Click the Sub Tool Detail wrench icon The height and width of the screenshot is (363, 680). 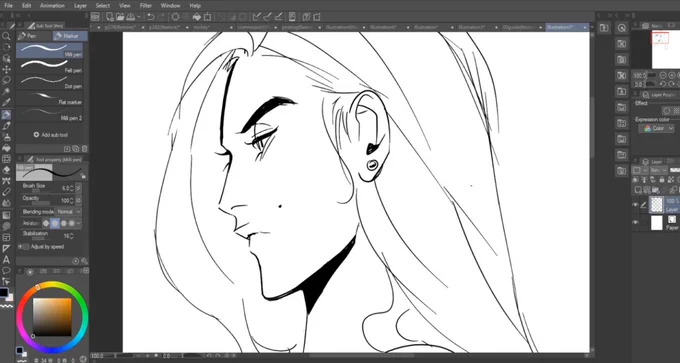click(x=84, y=261)
